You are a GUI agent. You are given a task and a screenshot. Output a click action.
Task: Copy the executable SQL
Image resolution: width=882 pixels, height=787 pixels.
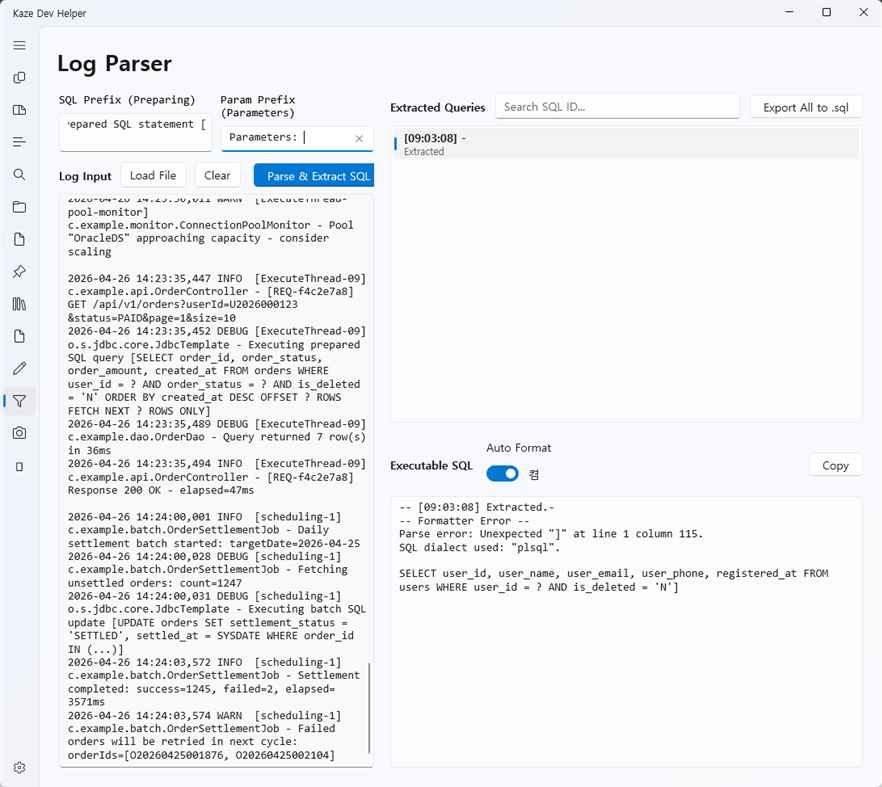pyautogui.click(x=835, y=465)
